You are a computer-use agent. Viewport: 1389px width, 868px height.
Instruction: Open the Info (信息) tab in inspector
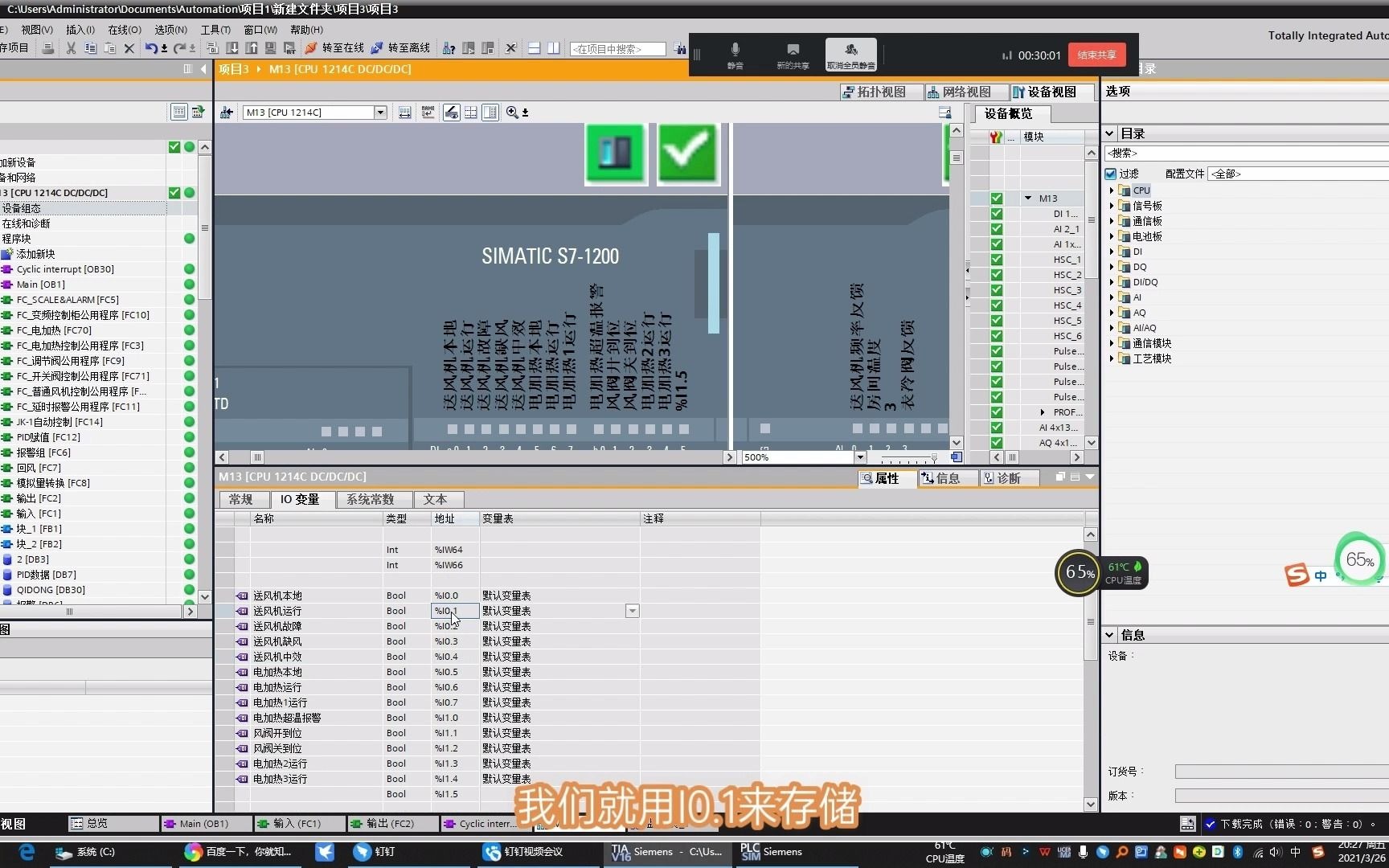948,478
